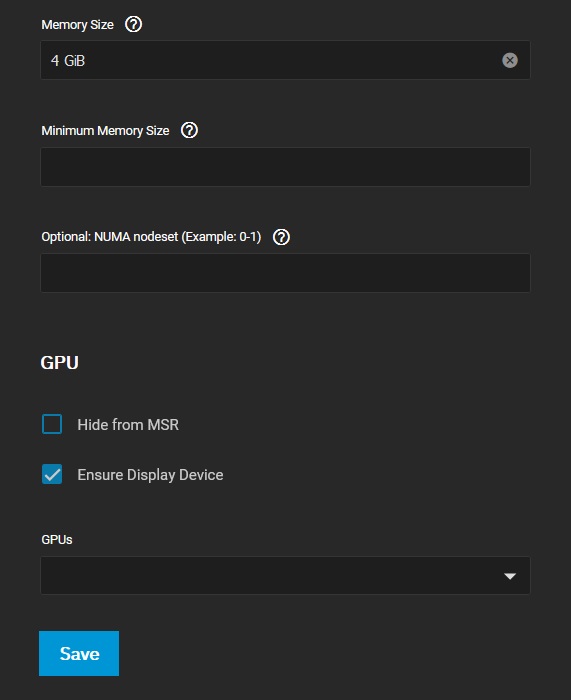Open the Memory Size help tooltip icon
Image resolution: width=571 pixels, height=700 pixels.
[133, 24]
